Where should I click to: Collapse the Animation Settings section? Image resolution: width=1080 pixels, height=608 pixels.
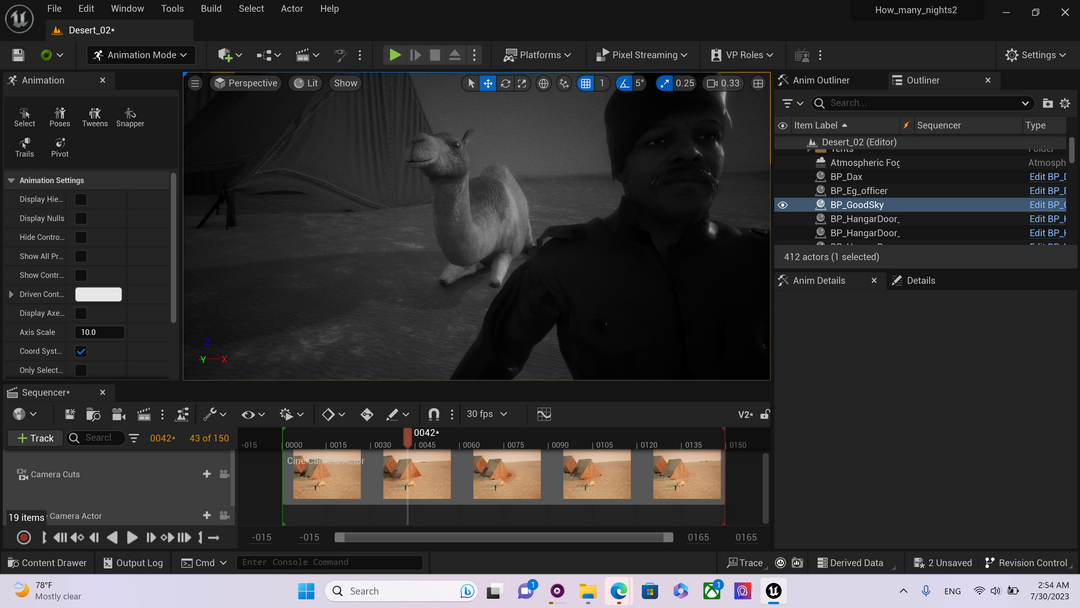(12, 181)
